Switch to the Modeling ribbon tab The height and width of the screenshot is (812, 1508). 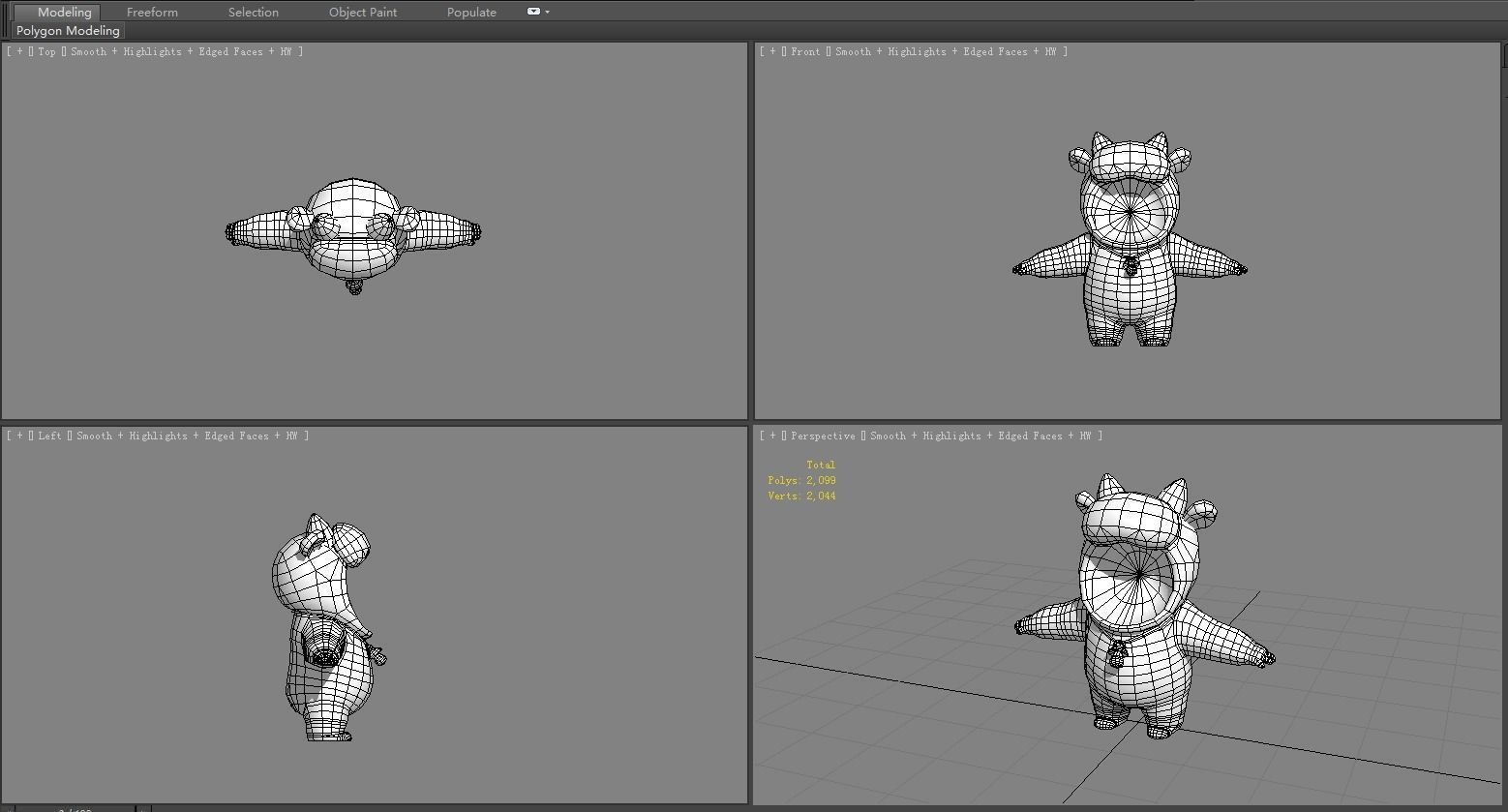tap(57, 12)
